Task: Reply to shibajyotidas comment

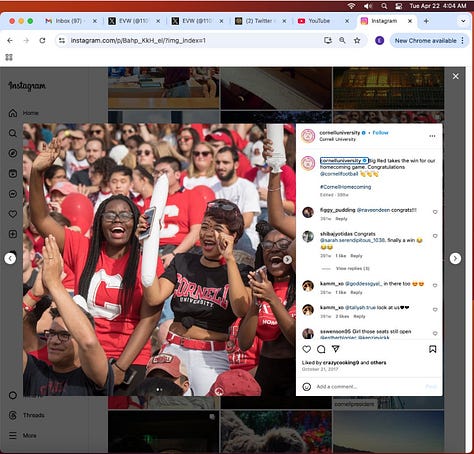Action: click(x=356, y=256)
